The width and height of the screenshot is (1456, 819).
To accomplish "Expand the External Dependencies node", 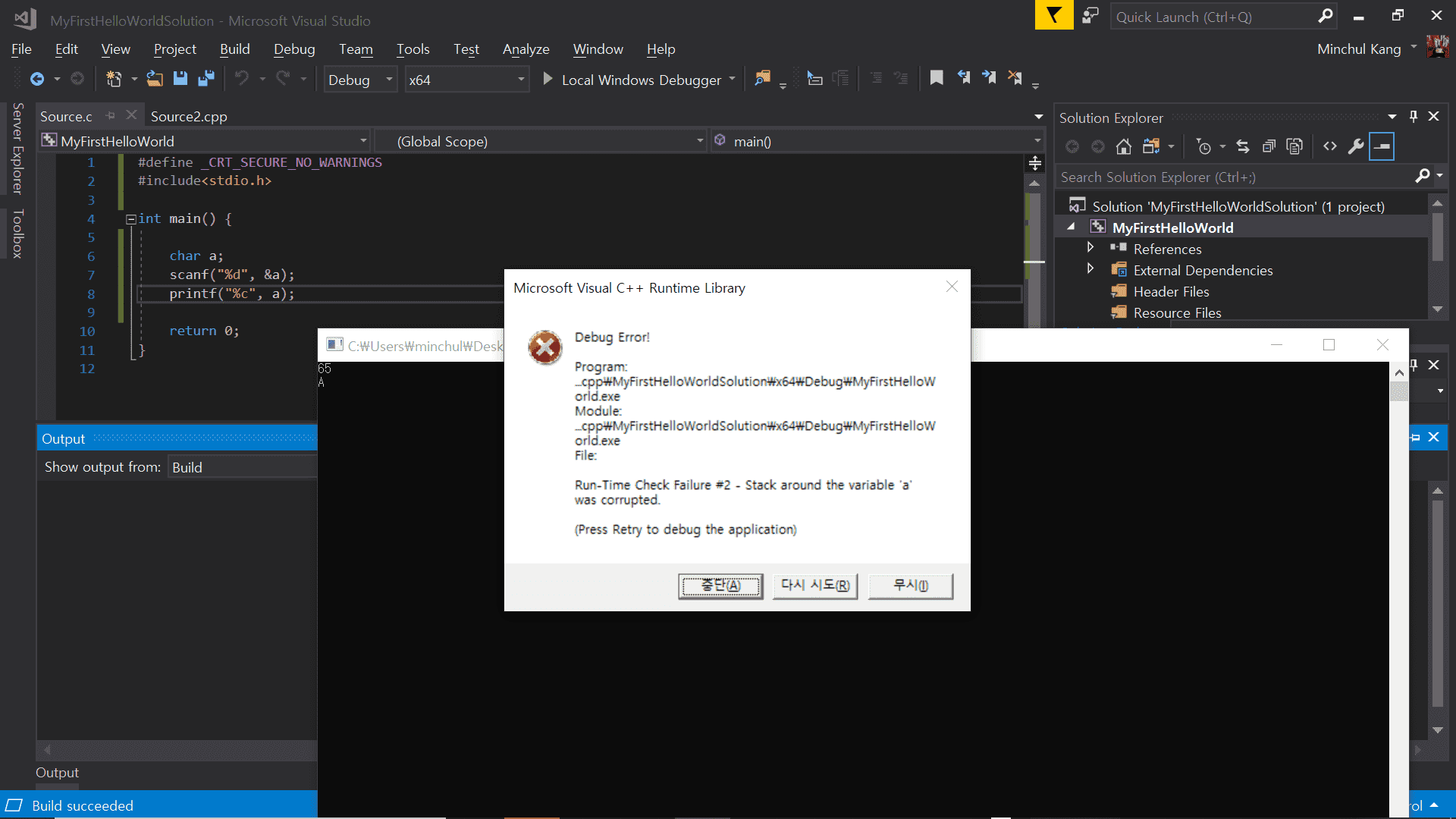I will [1090, 269].
